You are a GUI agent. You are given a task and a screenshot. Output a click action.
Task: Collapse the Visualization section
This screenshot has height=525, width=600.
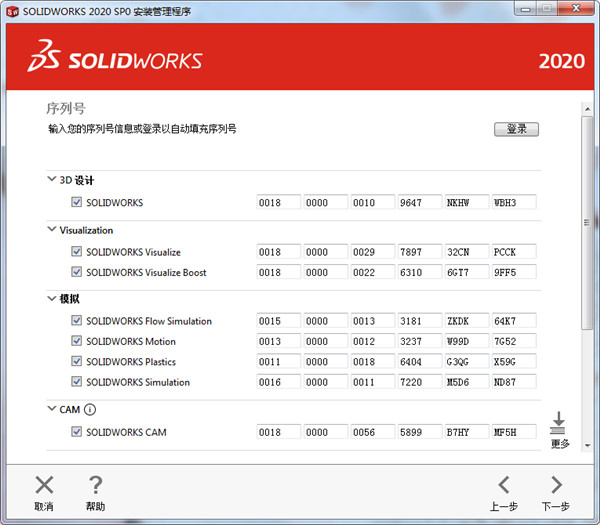click(52, 230)
